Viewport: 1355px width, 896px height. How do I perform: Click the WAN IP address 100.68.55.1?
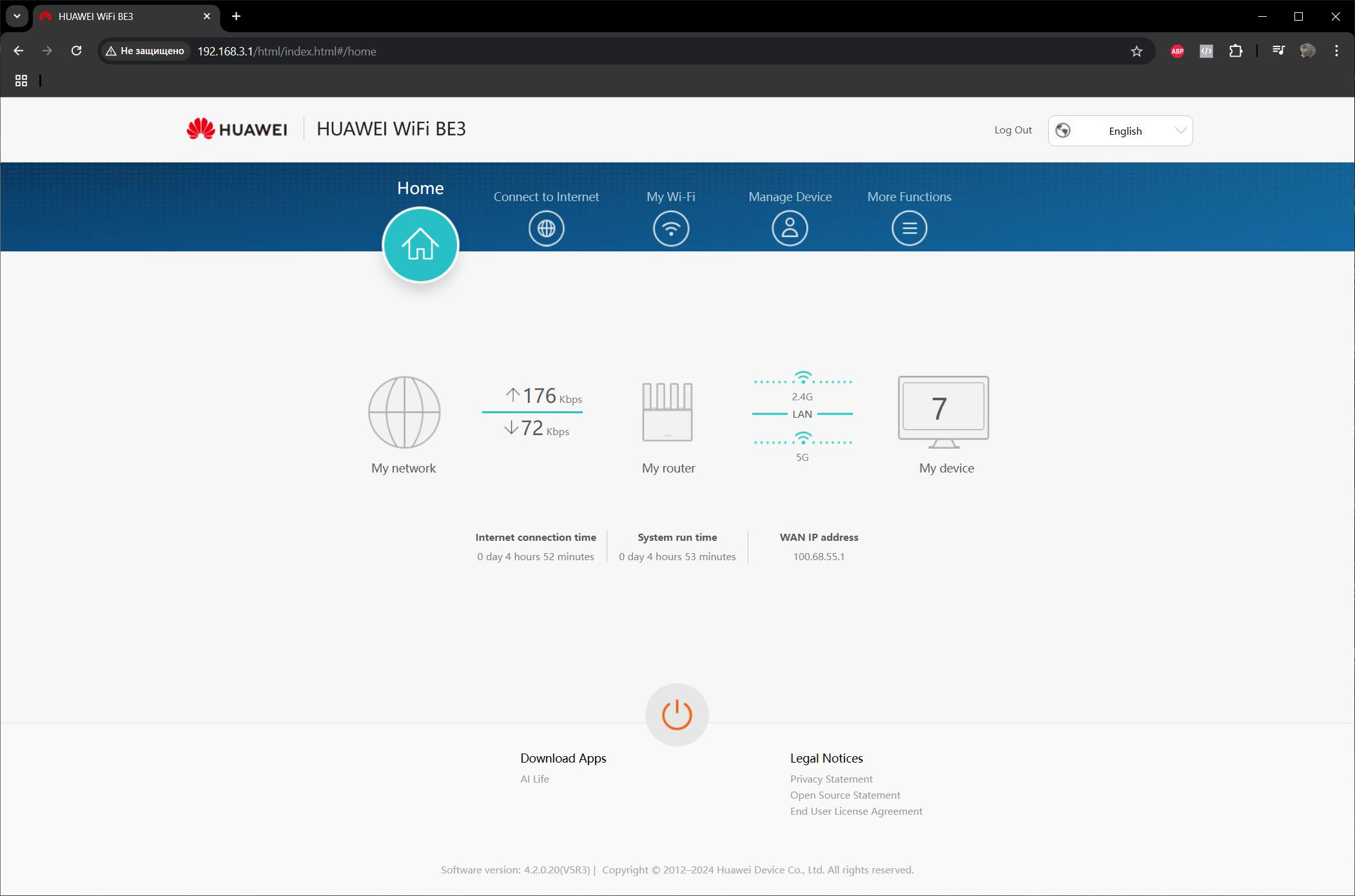pyautogui.click(x=819, y=556)
